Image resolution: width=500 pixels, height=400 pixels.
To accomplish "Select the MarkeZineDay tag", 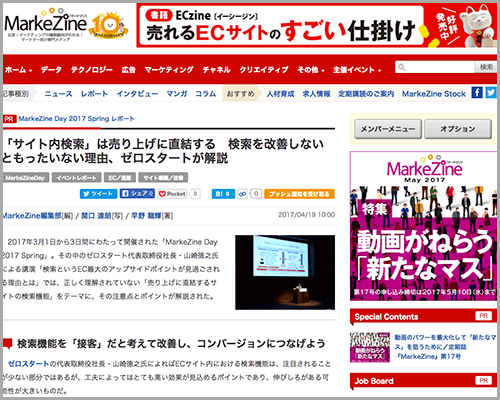I will click(26, 178).
